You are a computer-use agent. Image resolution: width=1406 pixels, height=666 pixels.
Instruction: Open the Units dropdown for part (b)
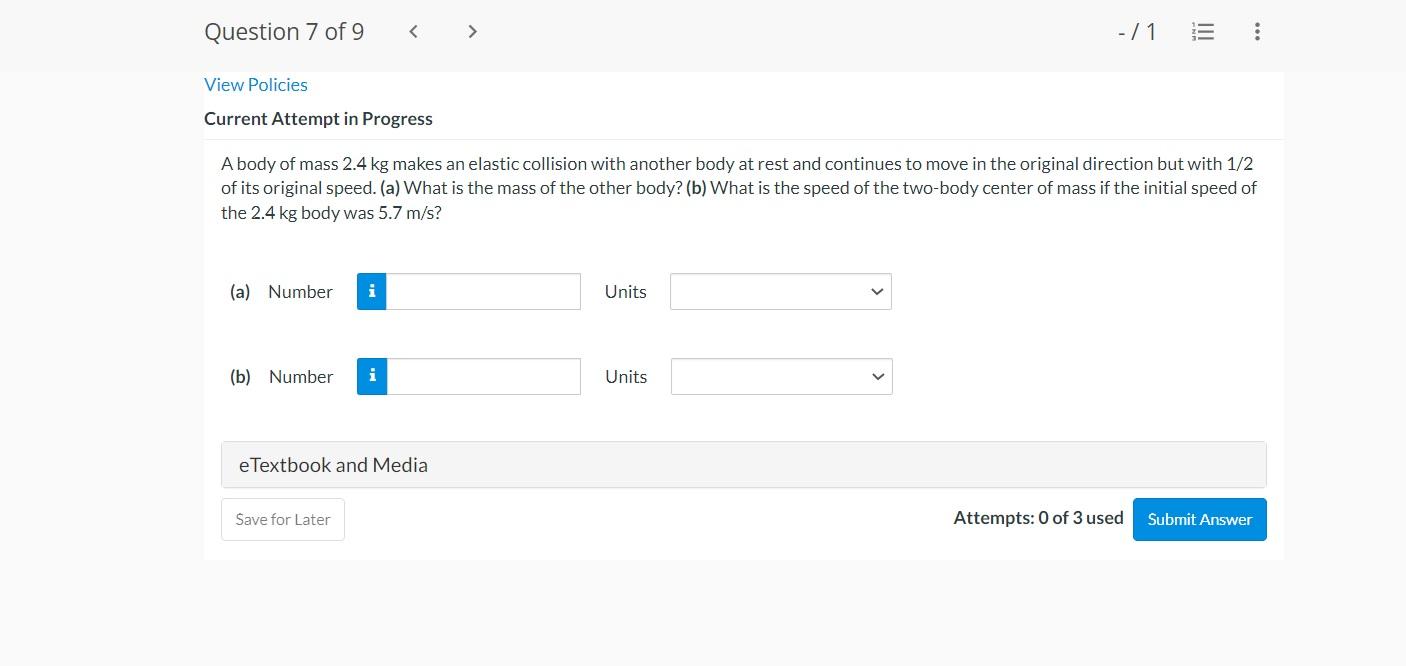click(x=781, y=377)
